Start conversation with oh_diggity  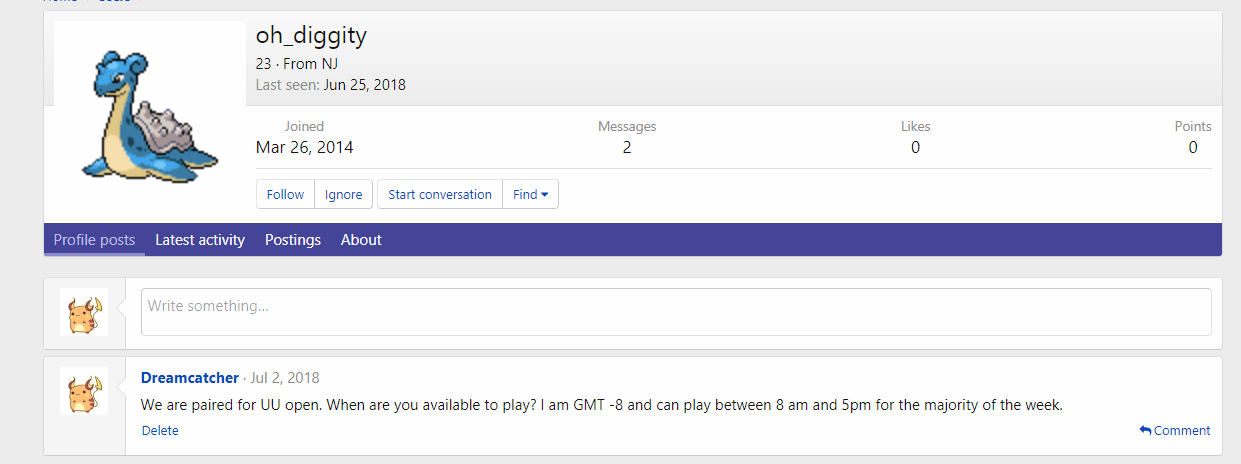coord(440,194)
